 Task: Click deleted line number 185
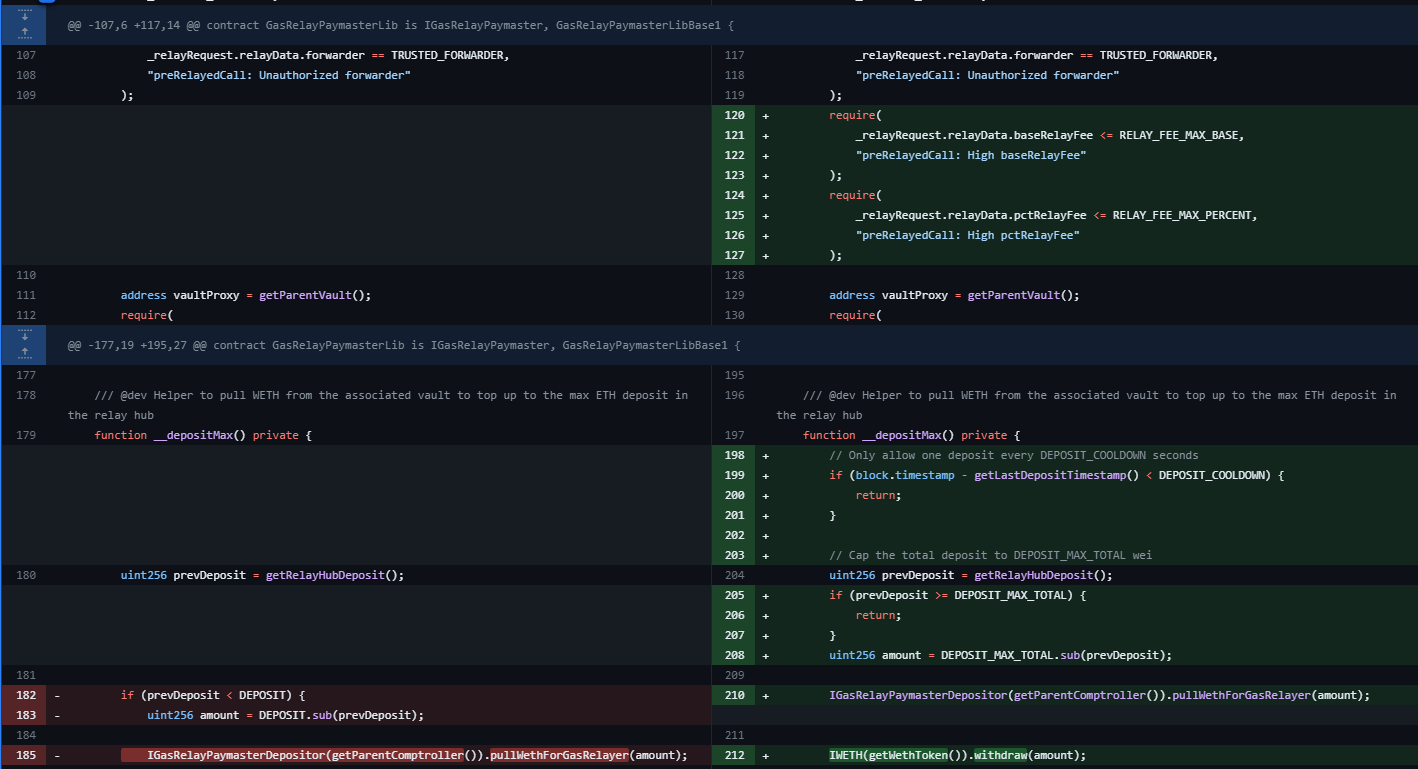(25, 755)
